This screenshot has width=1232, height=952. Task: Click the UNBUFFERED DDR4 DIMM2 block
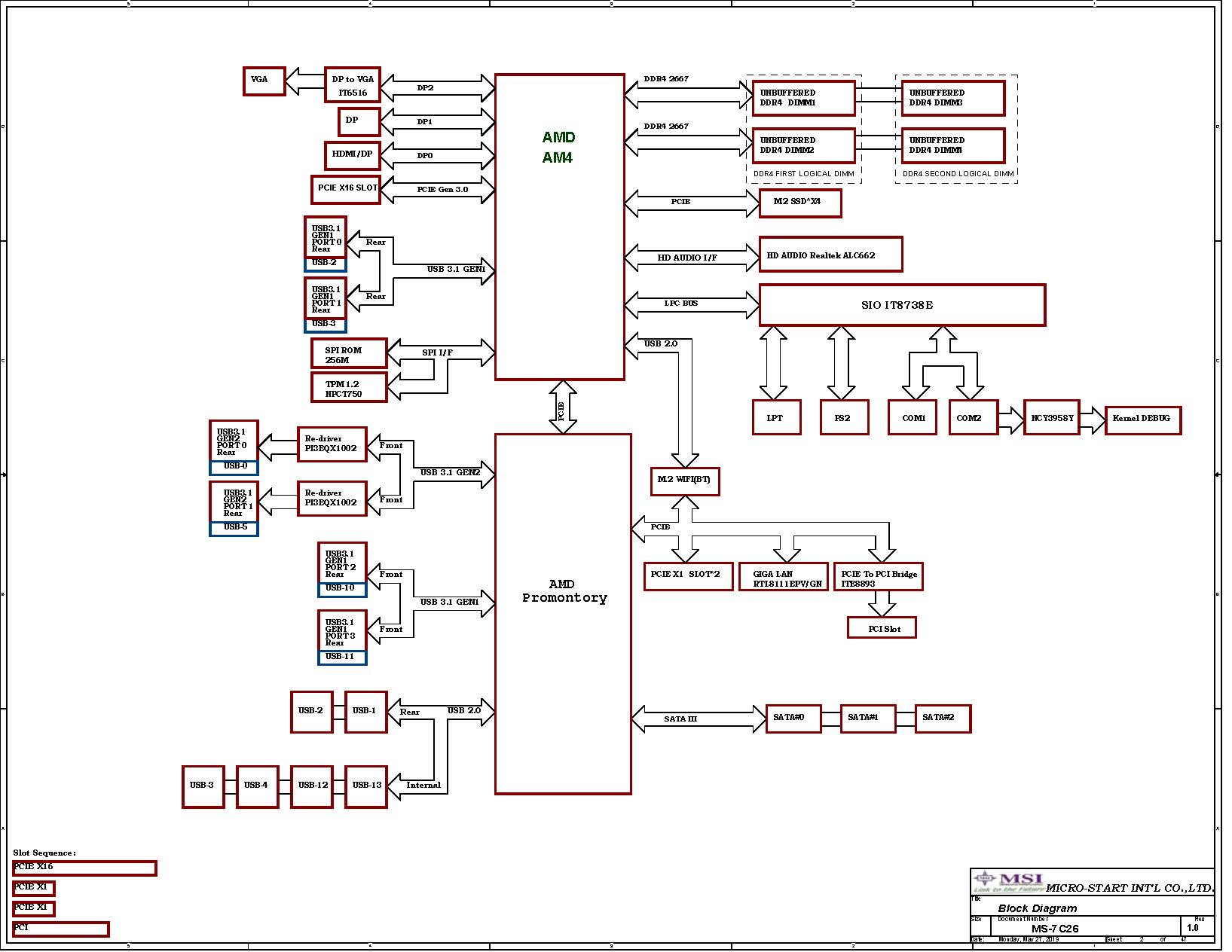point(804,145)
